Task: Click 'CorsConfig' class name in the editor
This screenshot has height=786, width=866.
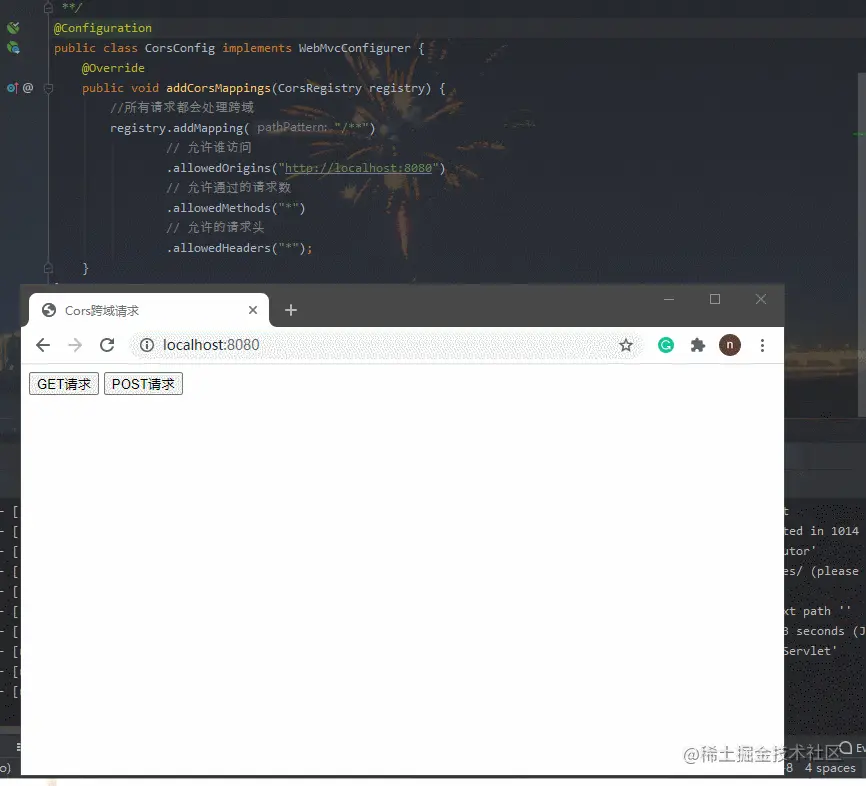Action: [179, 48]
